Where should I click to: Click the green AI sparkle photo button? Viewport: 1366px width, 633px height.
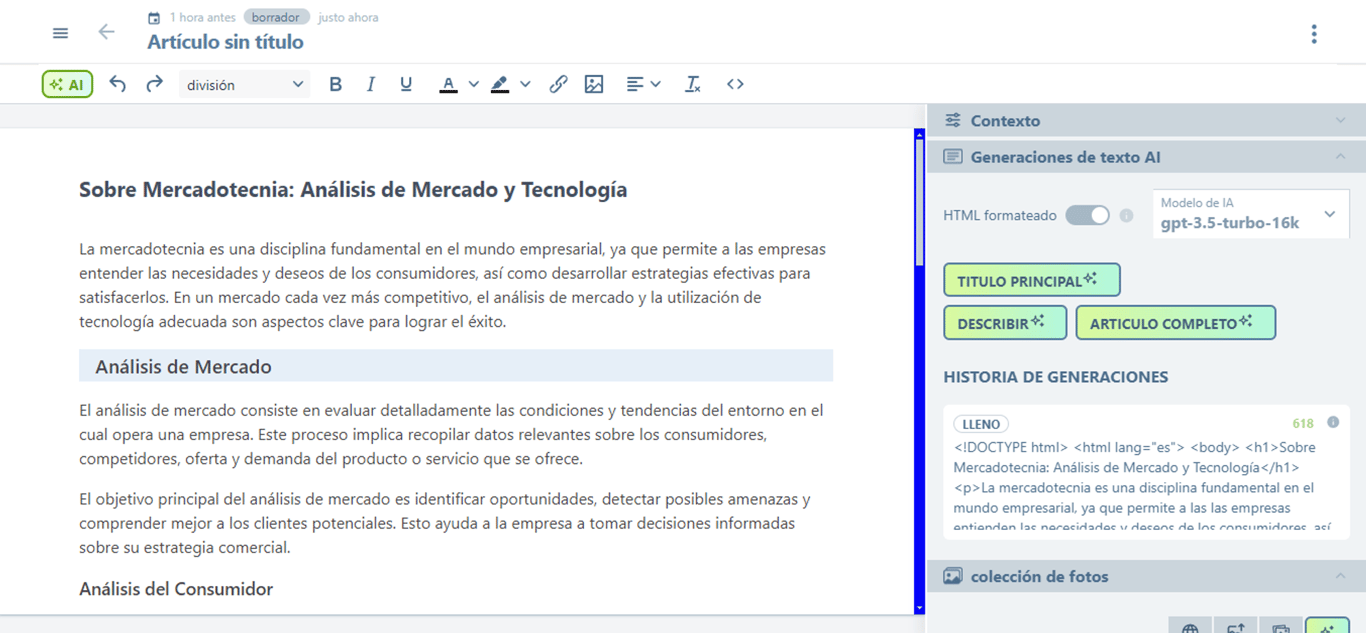click(1327, 626)
